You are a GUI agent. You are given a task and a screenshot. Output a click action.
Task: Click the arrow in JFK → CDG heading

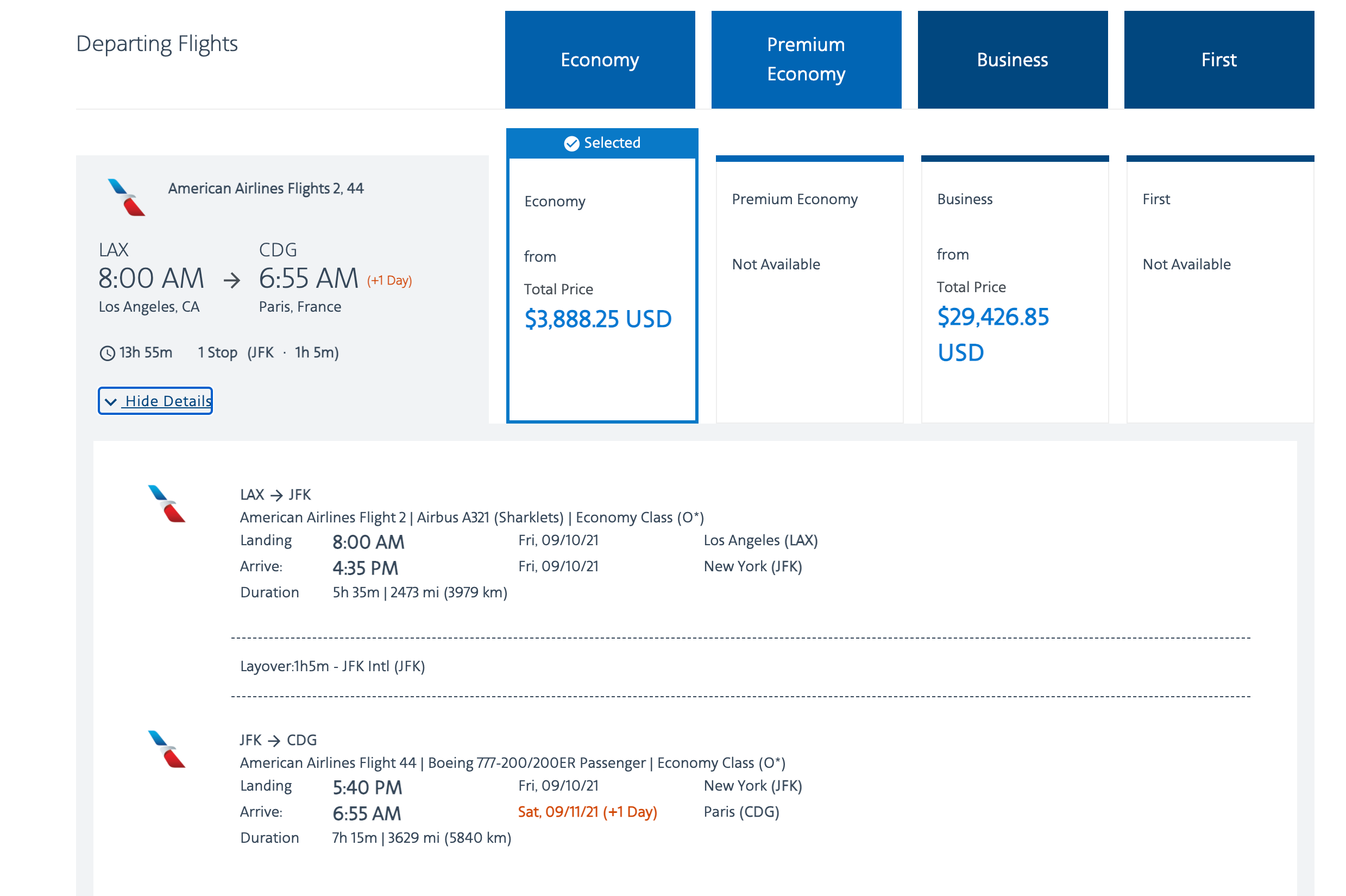tap(274, 741)
